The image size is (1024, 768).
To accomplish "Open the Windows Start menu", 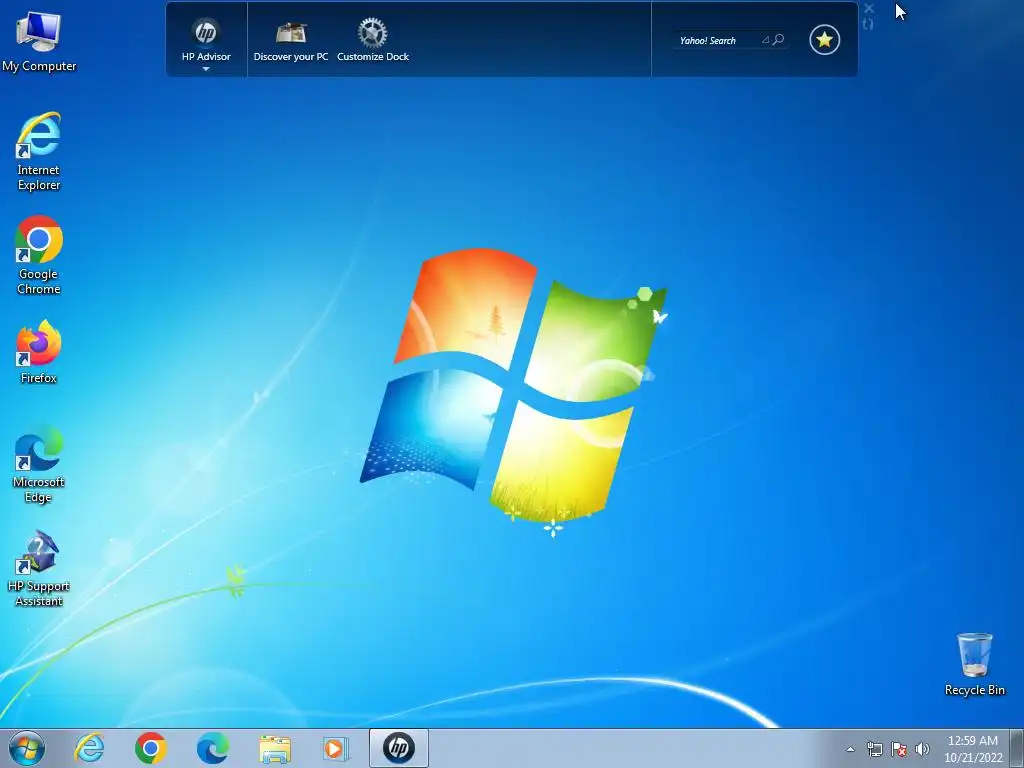I will pyautogui.click(x=27, y=748).
